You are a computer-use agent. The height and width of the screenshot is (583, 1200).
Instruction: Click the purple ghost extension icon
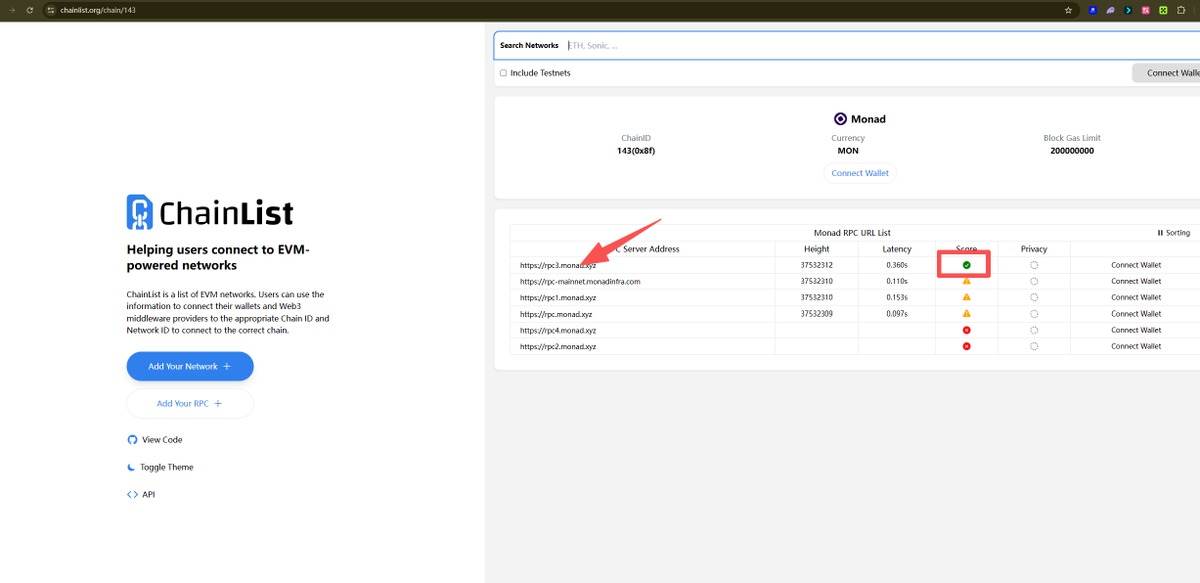(x=1110, y=10)
